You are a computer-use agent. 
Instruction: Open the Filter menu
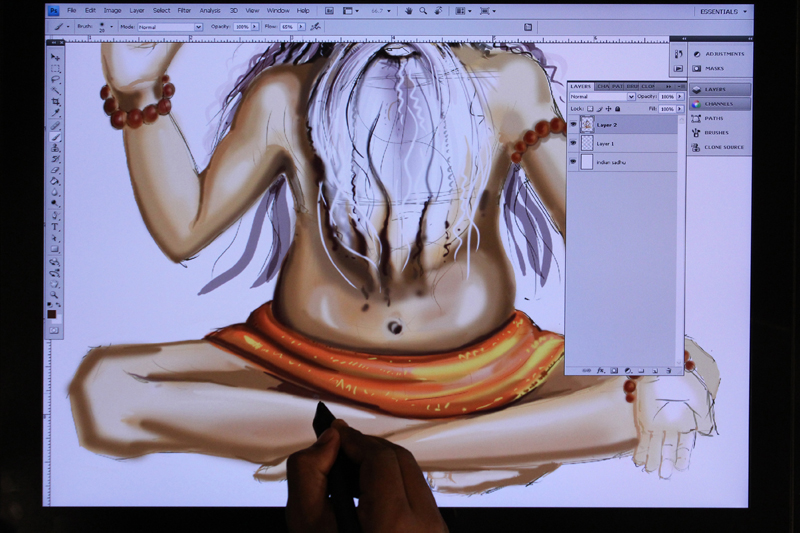[184, 10]
